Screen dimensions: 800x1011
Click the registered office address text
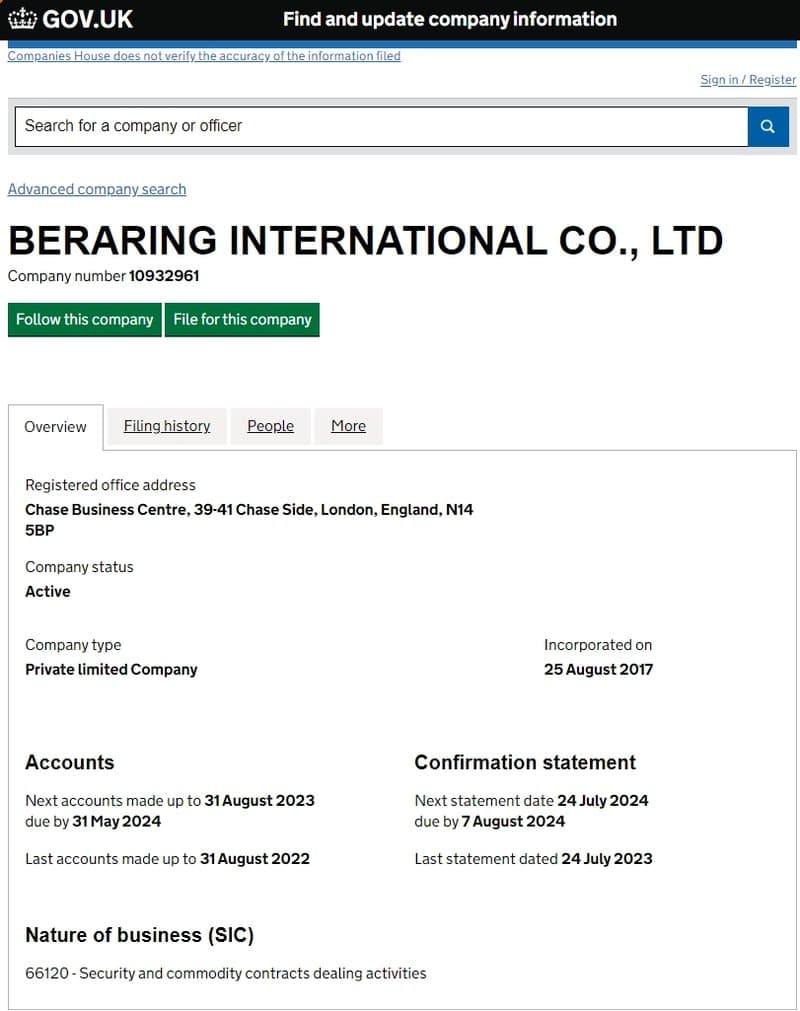(x=250, y=509)
